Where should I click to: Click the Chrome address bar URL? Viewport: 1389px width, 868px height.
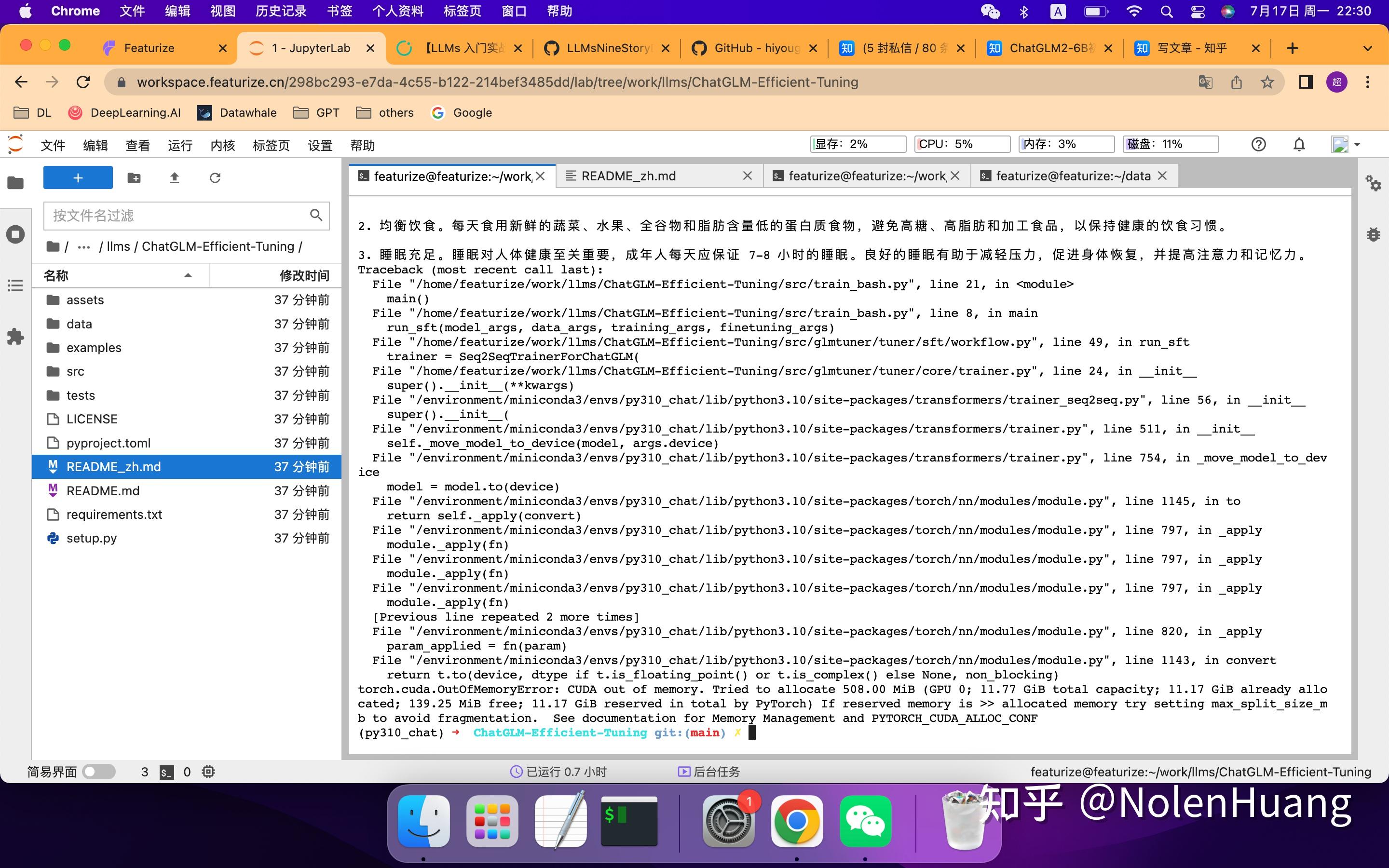[x=497, y=82]
